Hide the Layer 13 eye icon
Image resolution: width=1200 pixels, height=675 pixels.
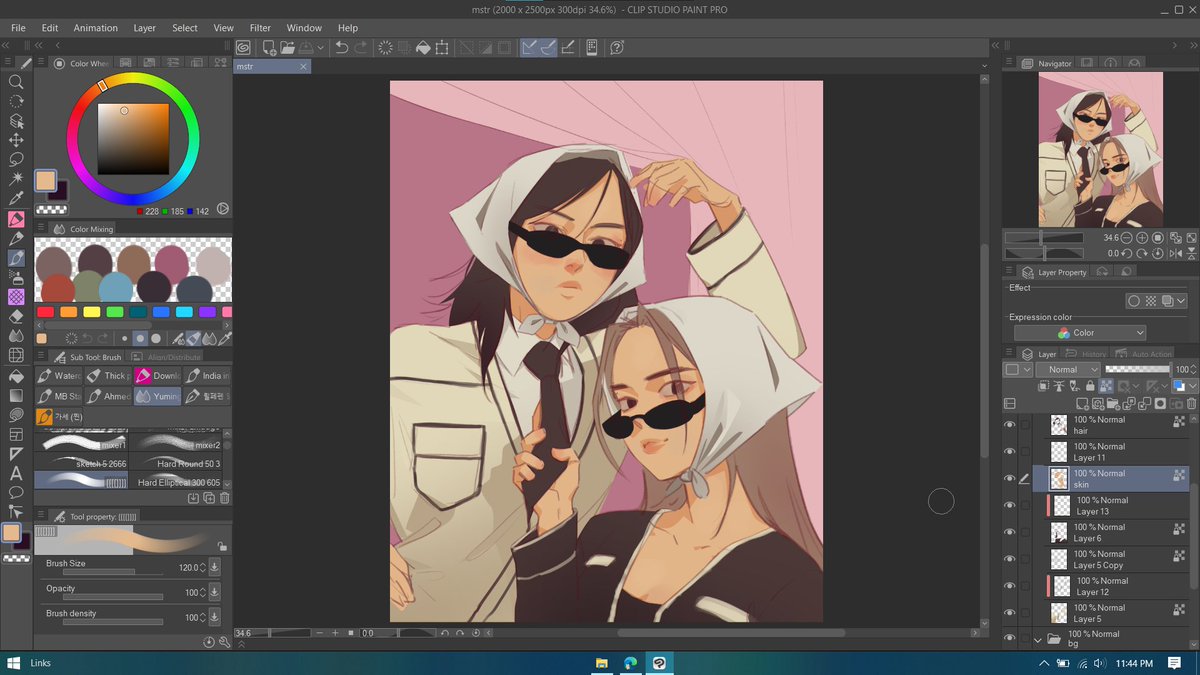click(1009, 506)
